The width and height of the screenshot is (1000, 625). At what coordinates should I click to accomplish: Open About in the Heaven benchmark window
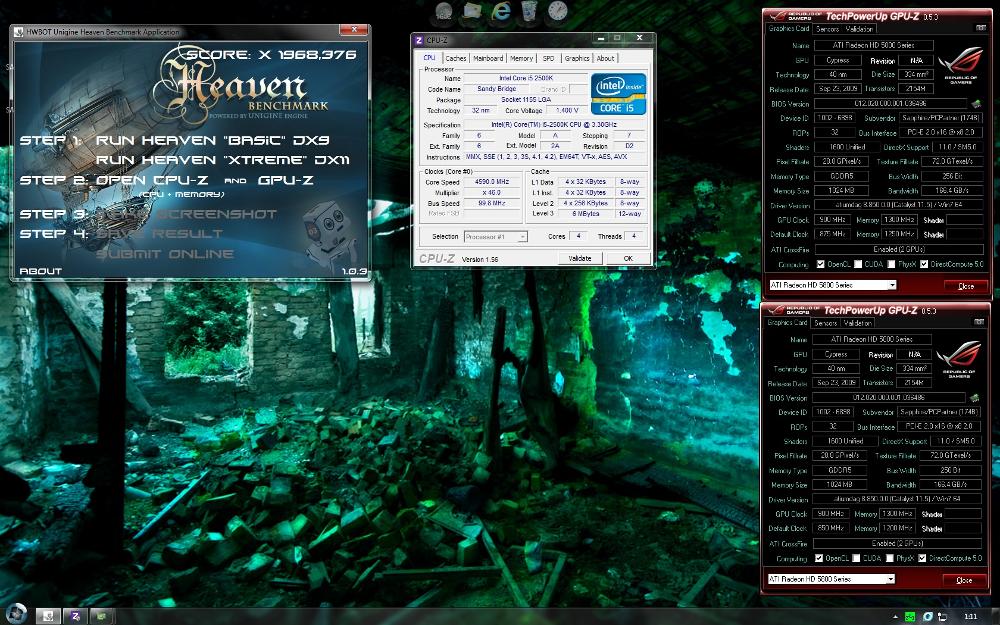pyautogui.click(x=41, y=271)
